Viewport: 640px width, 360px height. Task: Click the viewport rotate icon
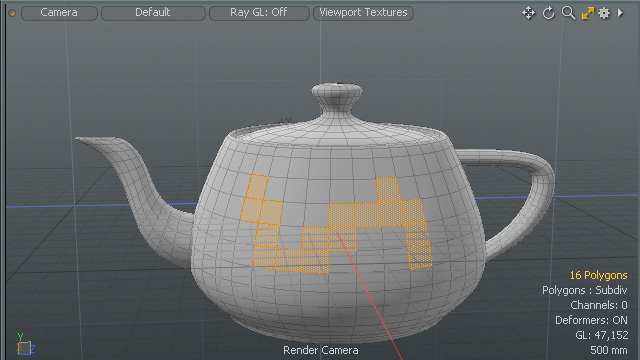(x=548, y=13)
